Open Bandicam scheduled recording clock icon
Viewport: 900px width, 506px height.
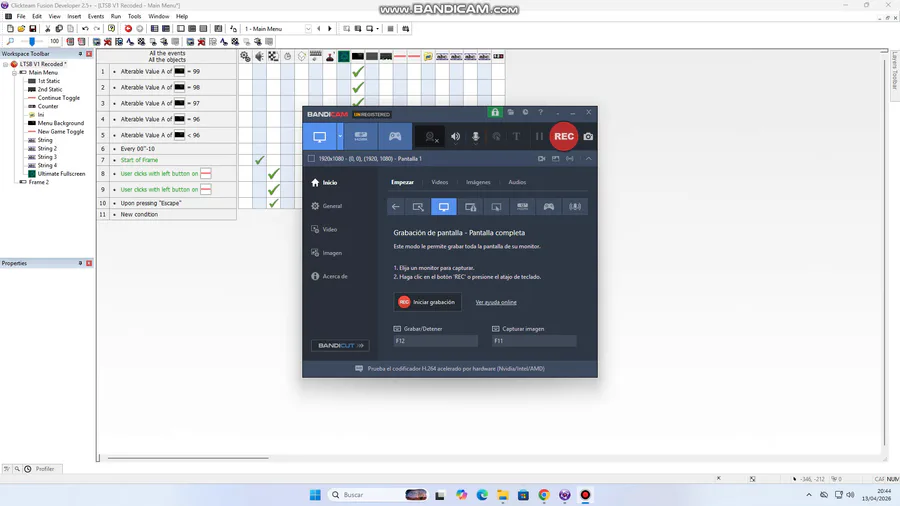click(x=525, y=112)
